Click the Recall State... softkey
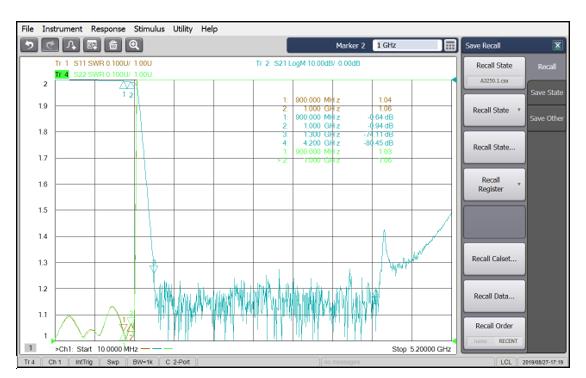This screenshot has height=378, width=586. [x=494, y=147]
